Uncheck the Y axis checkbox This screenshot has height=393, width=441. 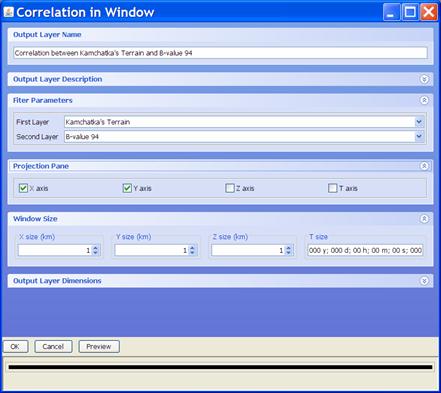point(127,188)
